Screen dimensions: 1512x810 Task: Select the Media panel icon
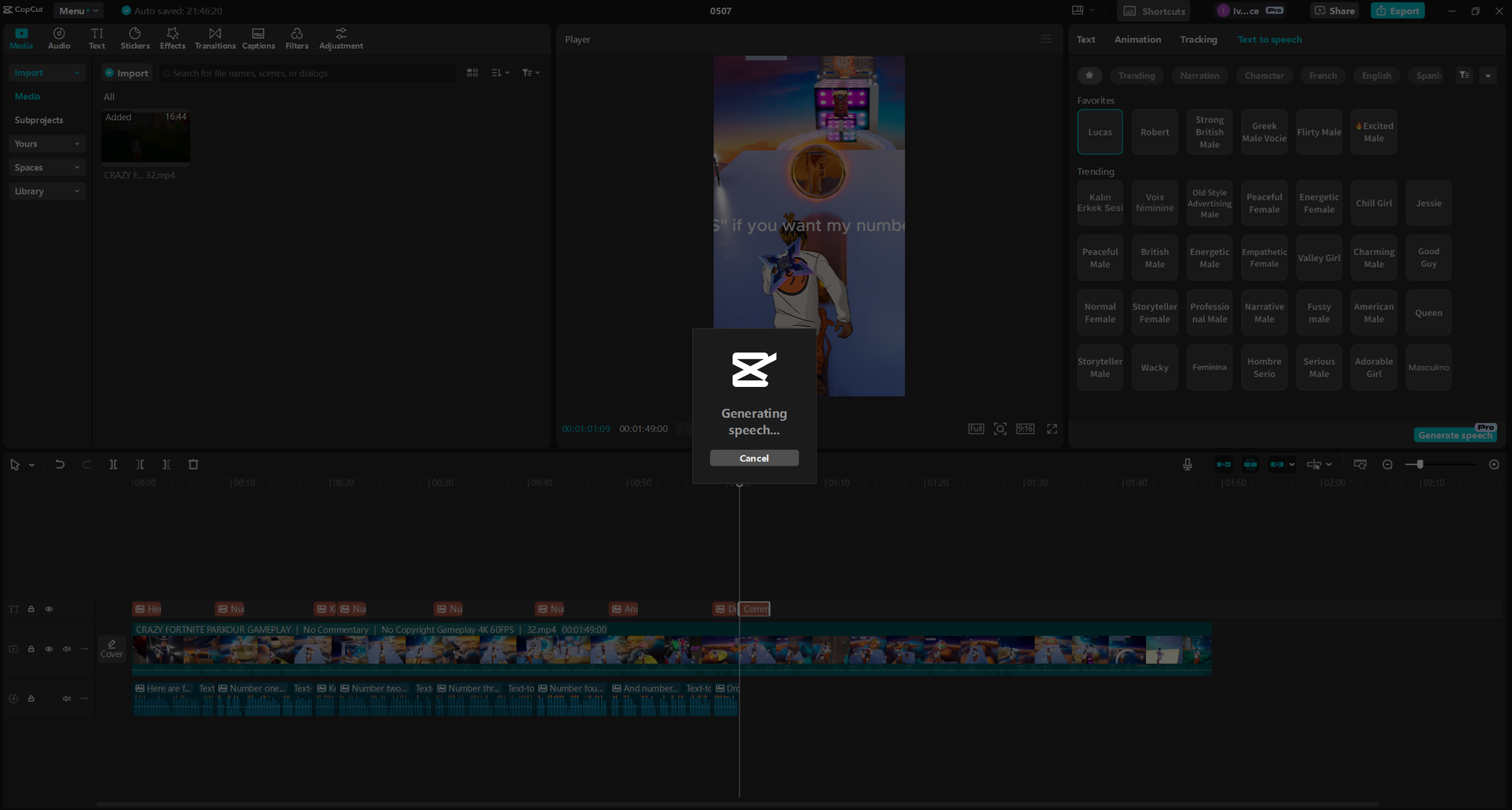(x=21, y=38)
